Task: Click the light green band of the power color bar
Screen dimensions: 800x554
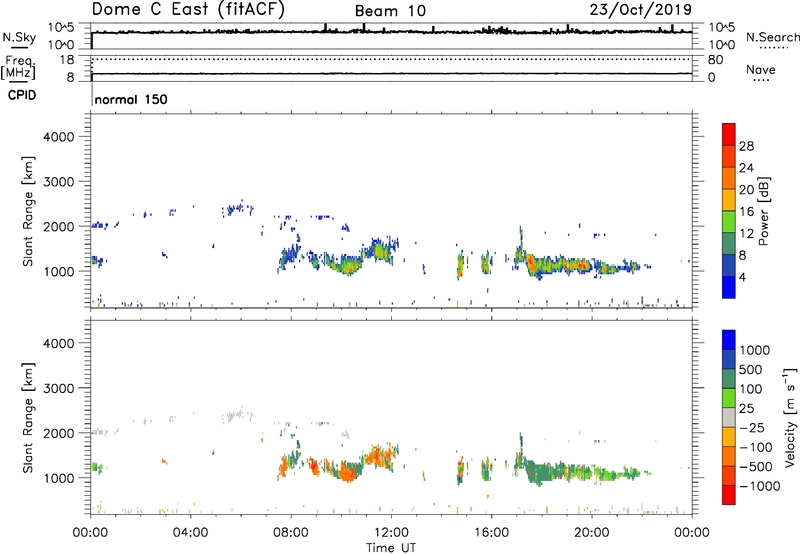Action: tap(729, 222)
